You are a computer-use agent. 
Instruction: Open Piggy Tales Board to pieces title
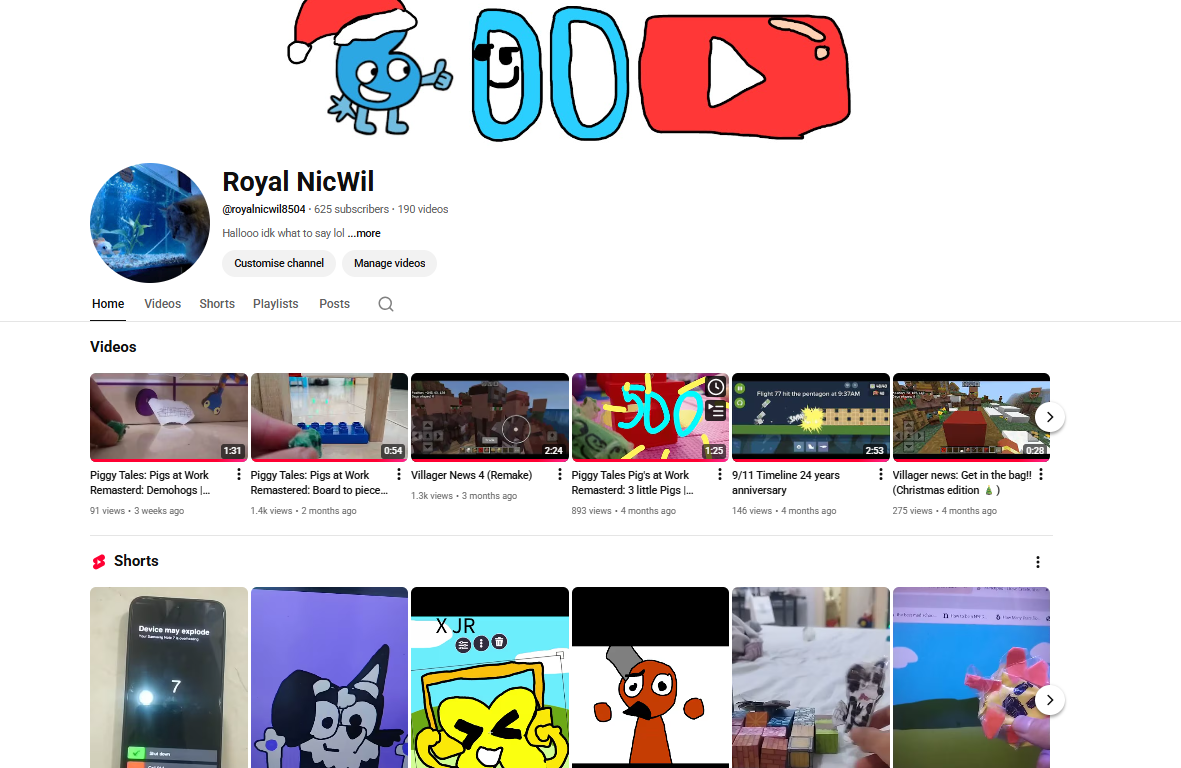(319, 483)
